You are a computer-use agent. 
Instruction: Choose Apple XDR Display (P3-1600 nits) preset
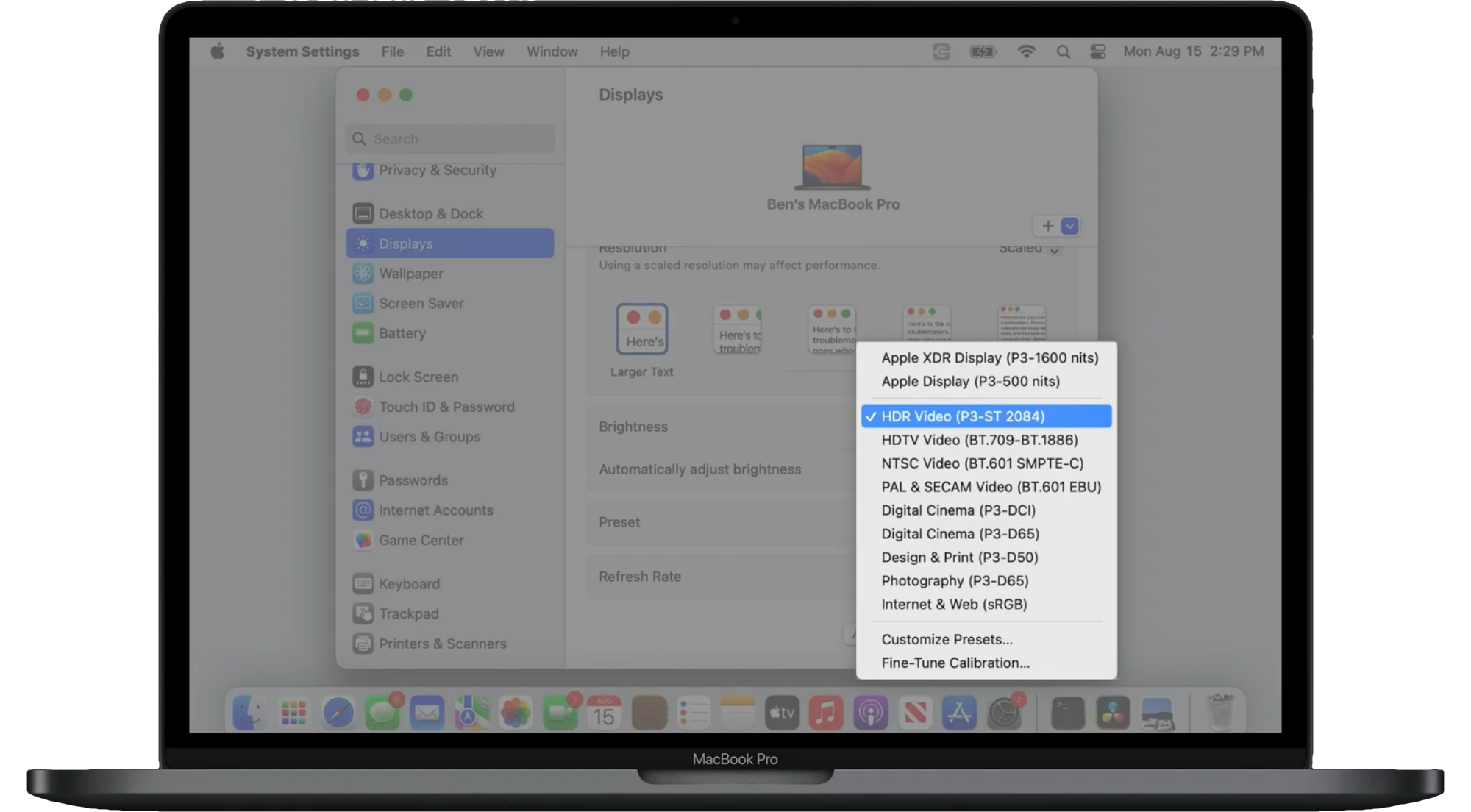[x=989, y=357]
